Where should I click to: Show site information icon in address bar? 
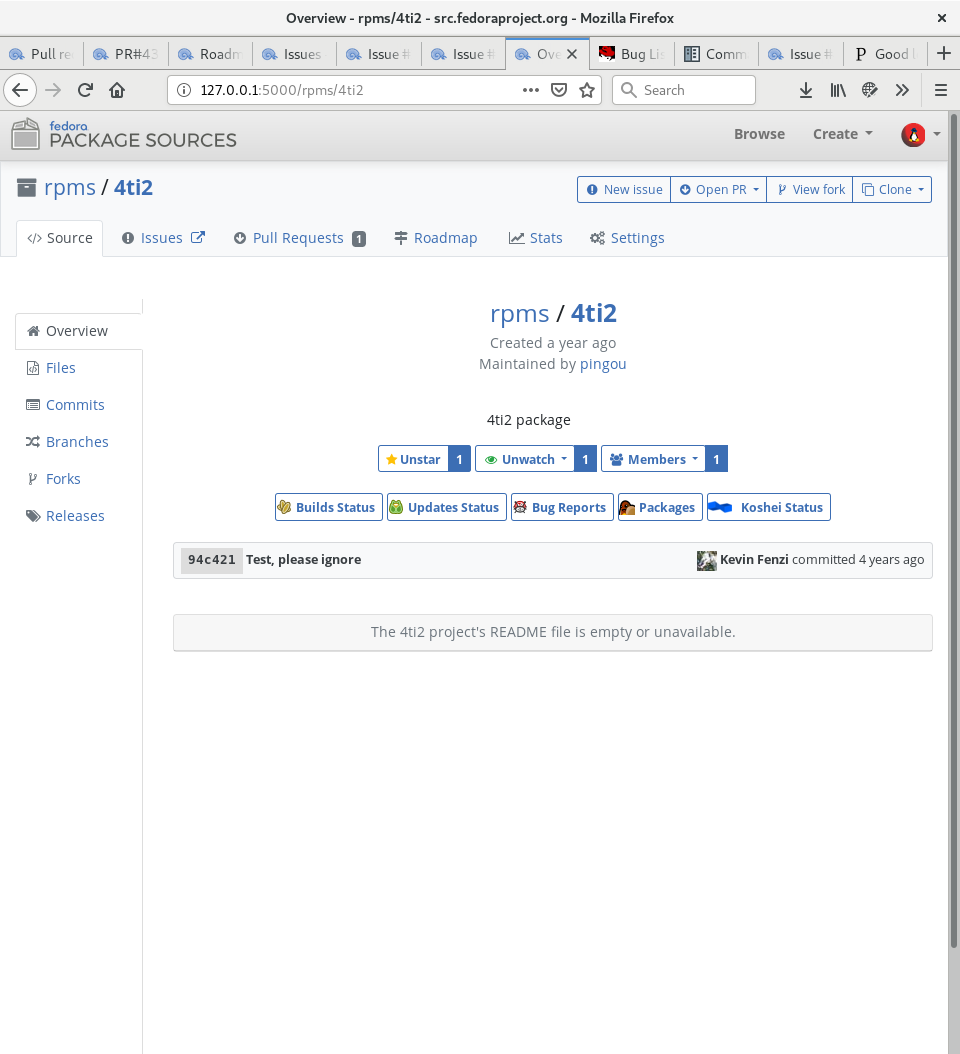click(184, 90)
